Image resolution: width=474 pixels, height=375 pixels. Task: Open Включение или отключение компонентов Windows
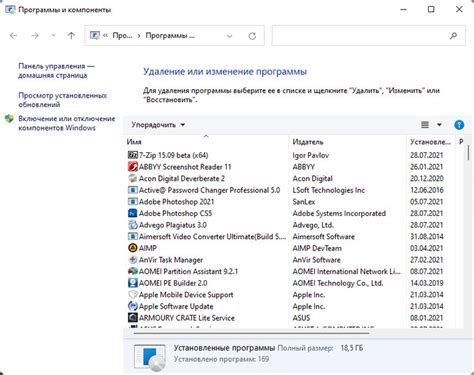click(67, 123)
